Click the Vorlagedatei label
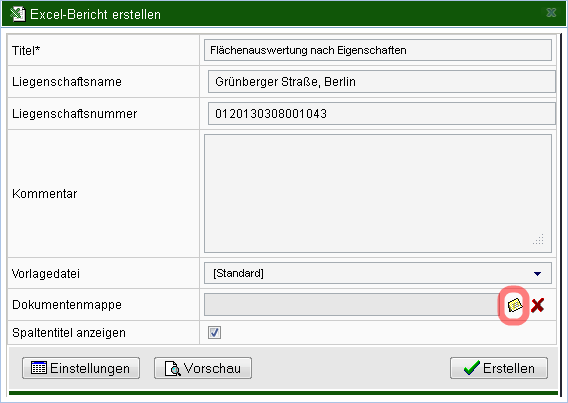 [x=46, y=273]
